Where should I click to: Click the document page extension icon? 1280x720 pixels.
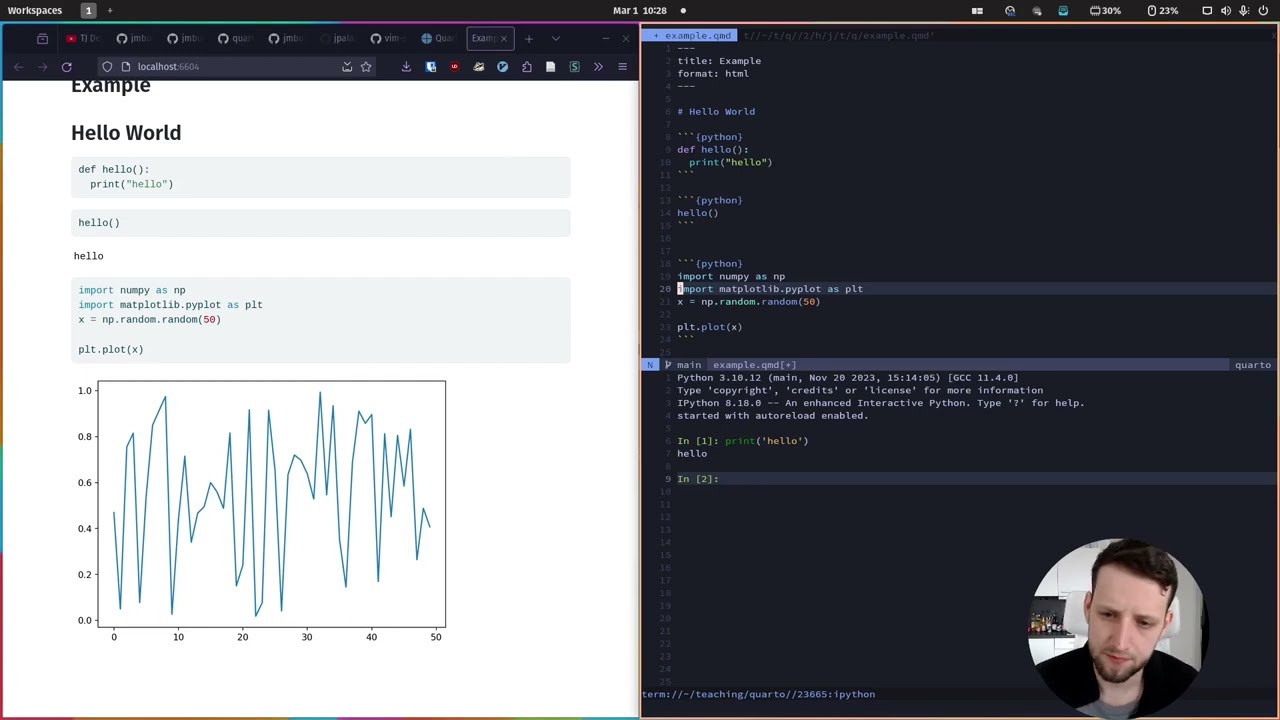(x=550, y=67)
